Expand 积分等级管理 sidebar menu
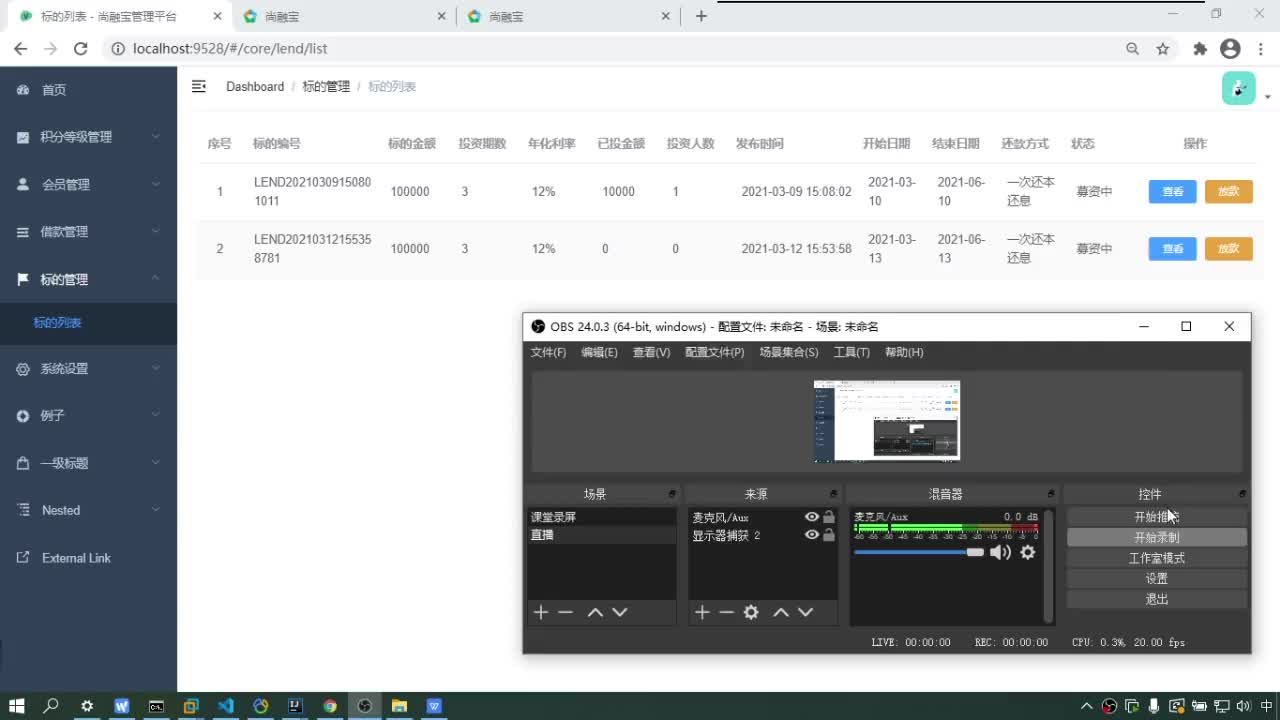The image size is (1280, 720). pos(88,137)
